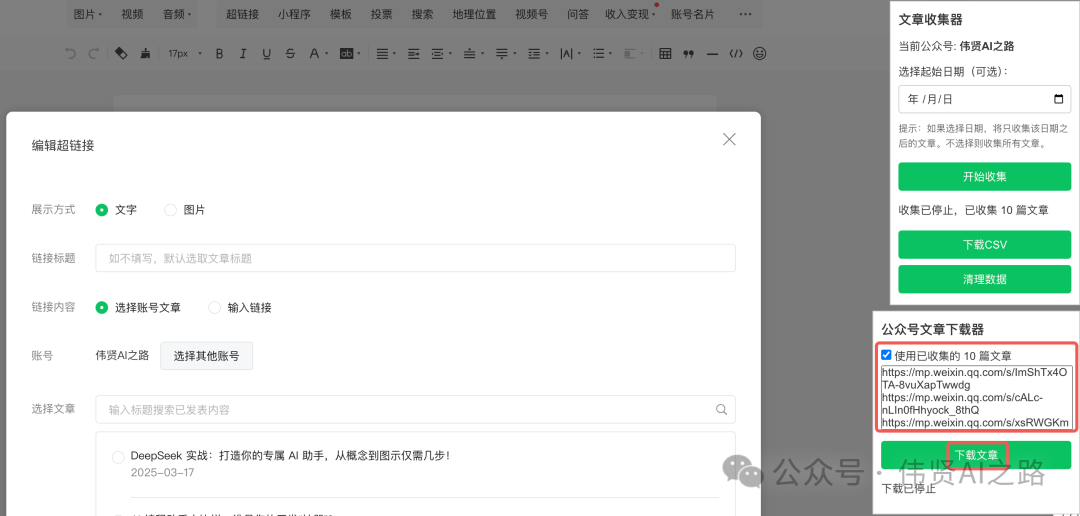
Task: Click the article title search field
Action: [415, 409]
